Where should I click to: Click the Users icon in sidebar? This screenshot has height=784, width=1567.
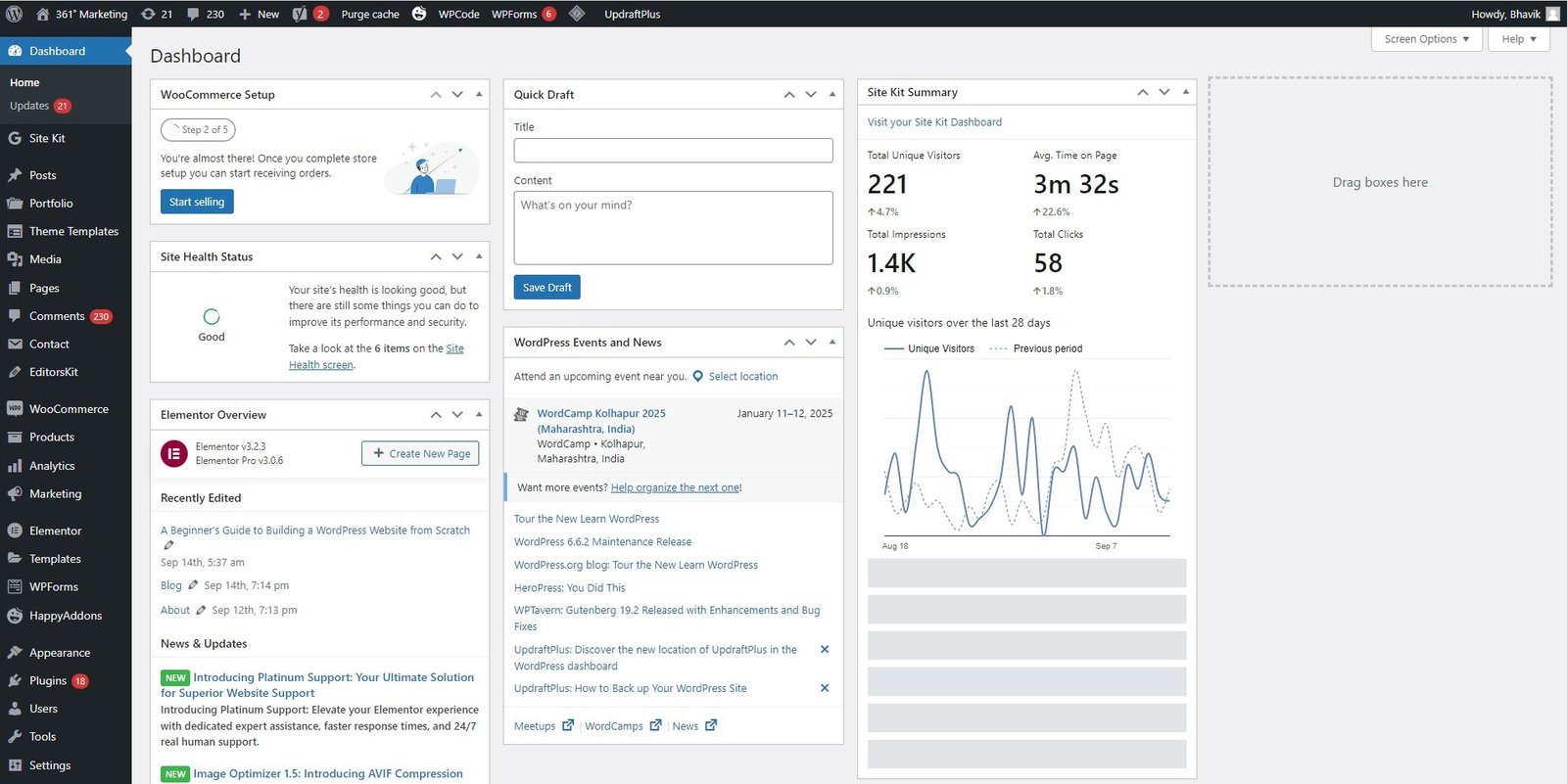[15, 709]
